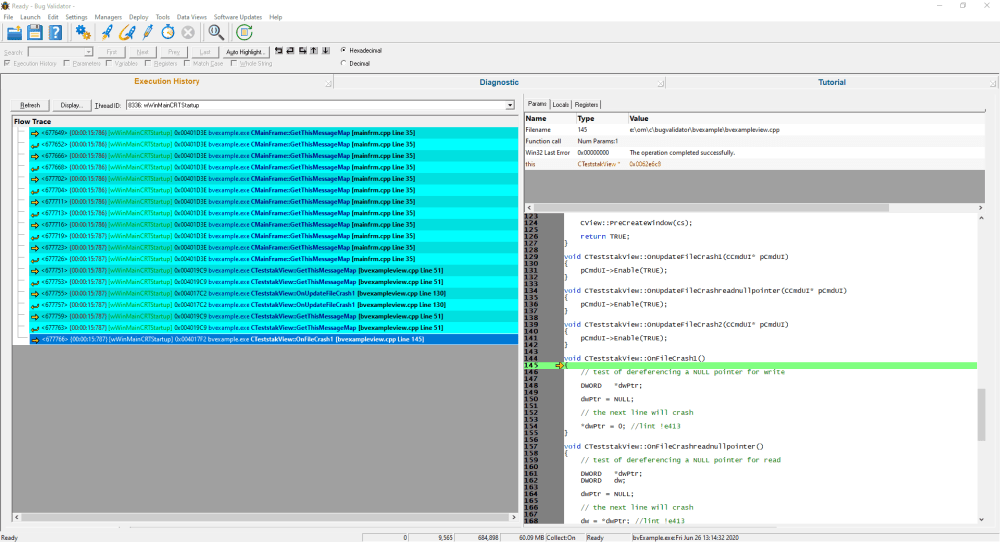Select the Decimal radio button

tap(344, 63)
